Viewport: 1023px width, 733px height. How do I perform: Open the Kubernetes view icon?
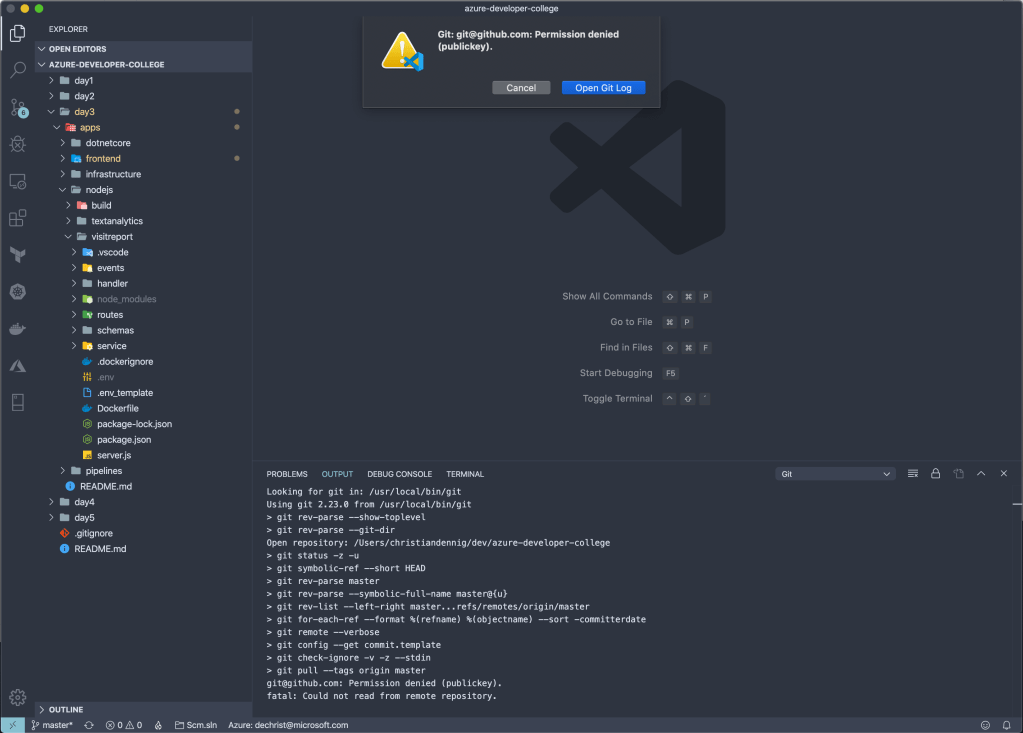[x=18, y=292]
